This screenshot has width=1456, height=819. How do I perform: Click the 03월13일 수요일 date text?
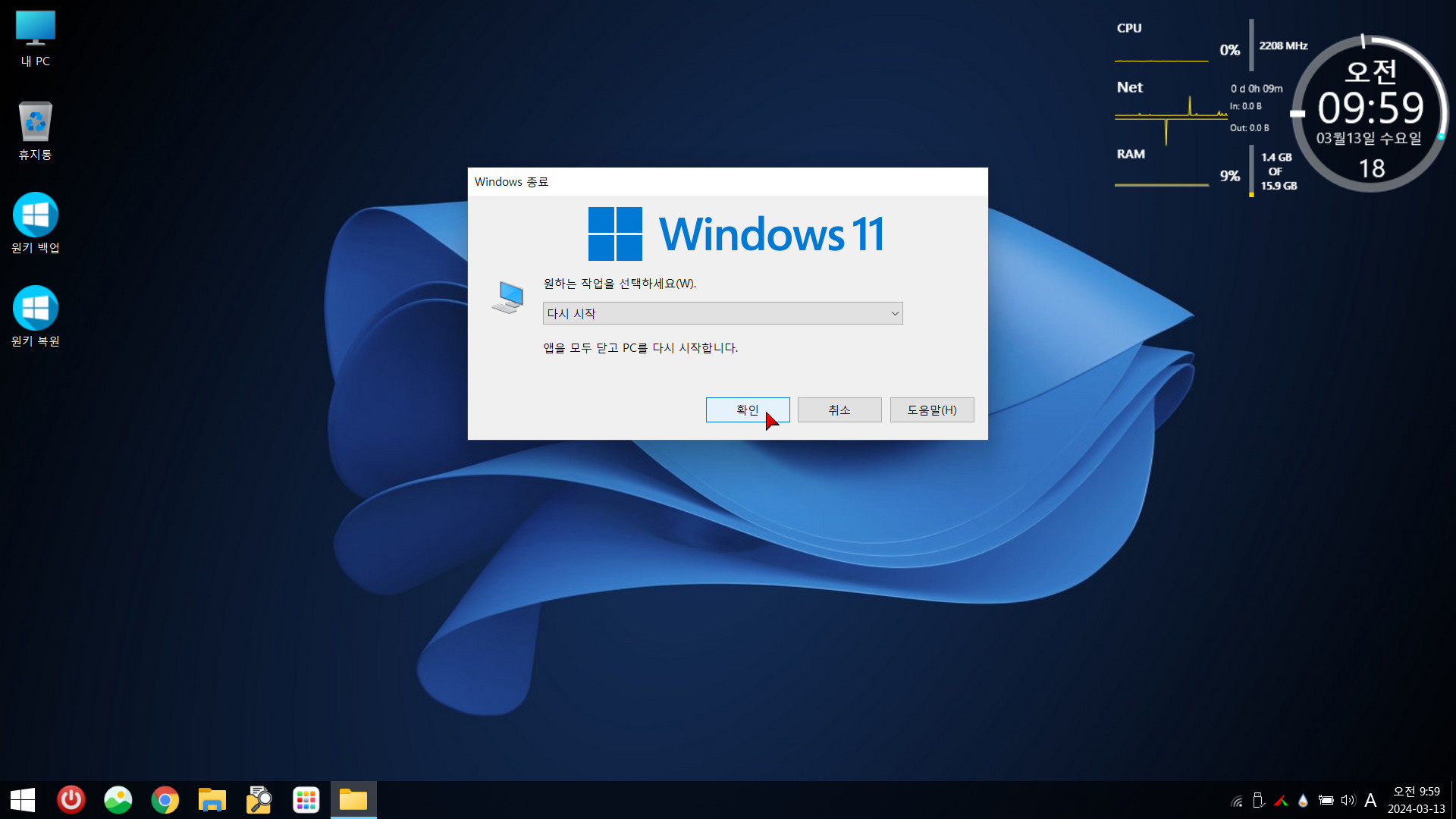coord(1369,138)
